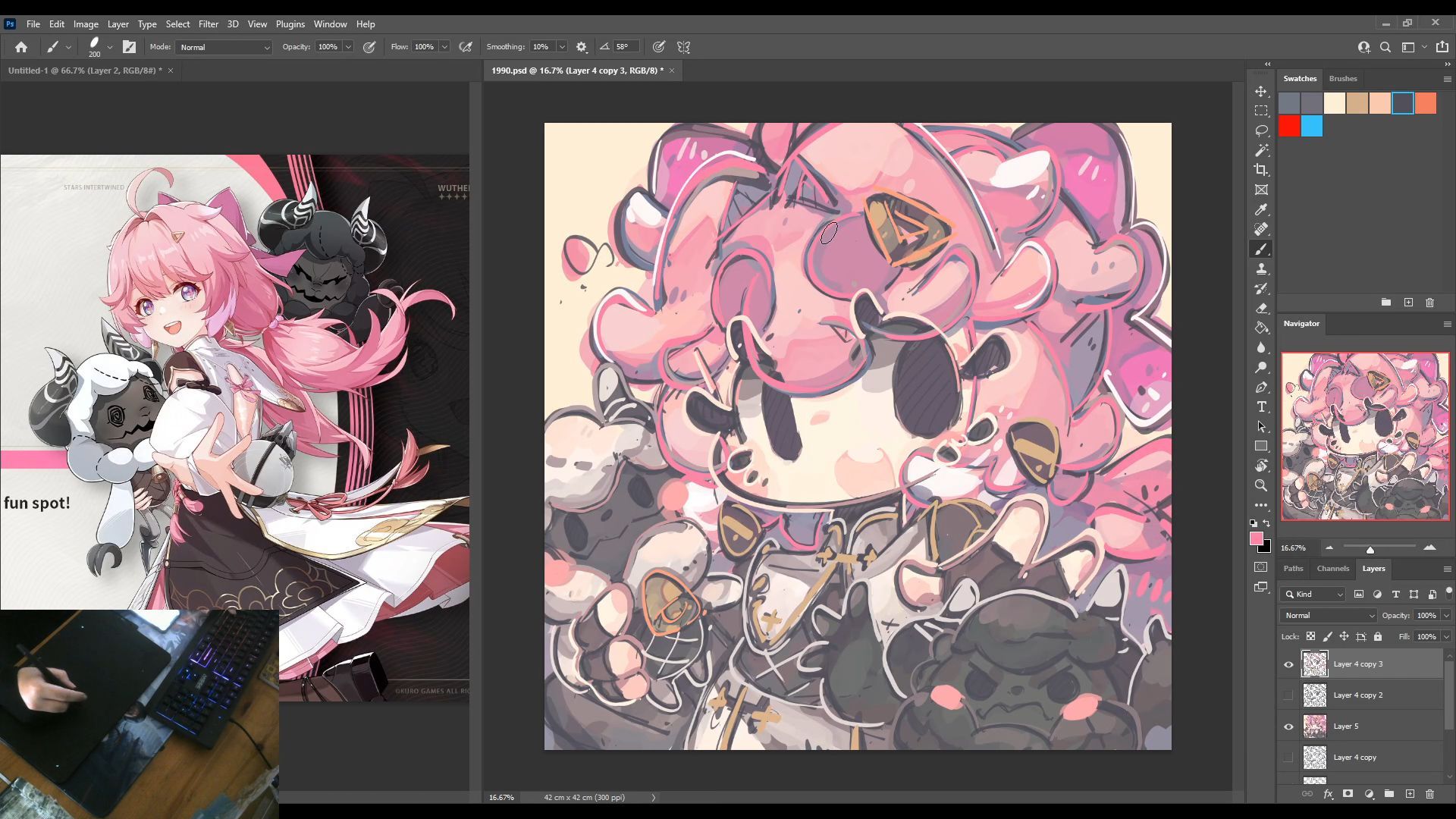Toggle lock transparent pixels
This screenshot has height=819, width=1456.
coord(1310,636)
